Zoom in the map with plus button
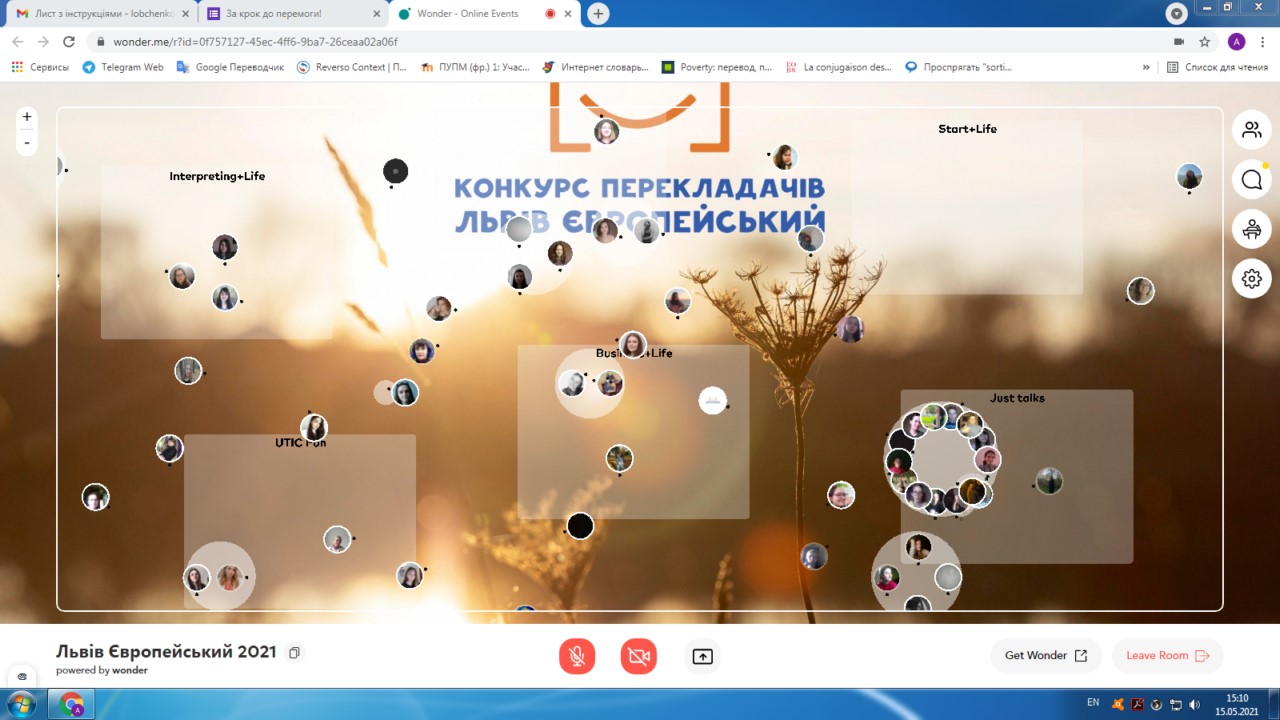1280x720 pixels. click(x=27, y=117)
